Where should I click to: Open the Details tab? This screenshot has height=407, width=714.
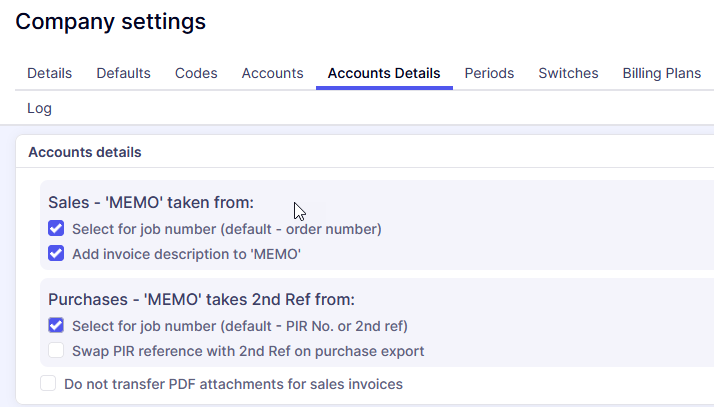pos(49,73)
